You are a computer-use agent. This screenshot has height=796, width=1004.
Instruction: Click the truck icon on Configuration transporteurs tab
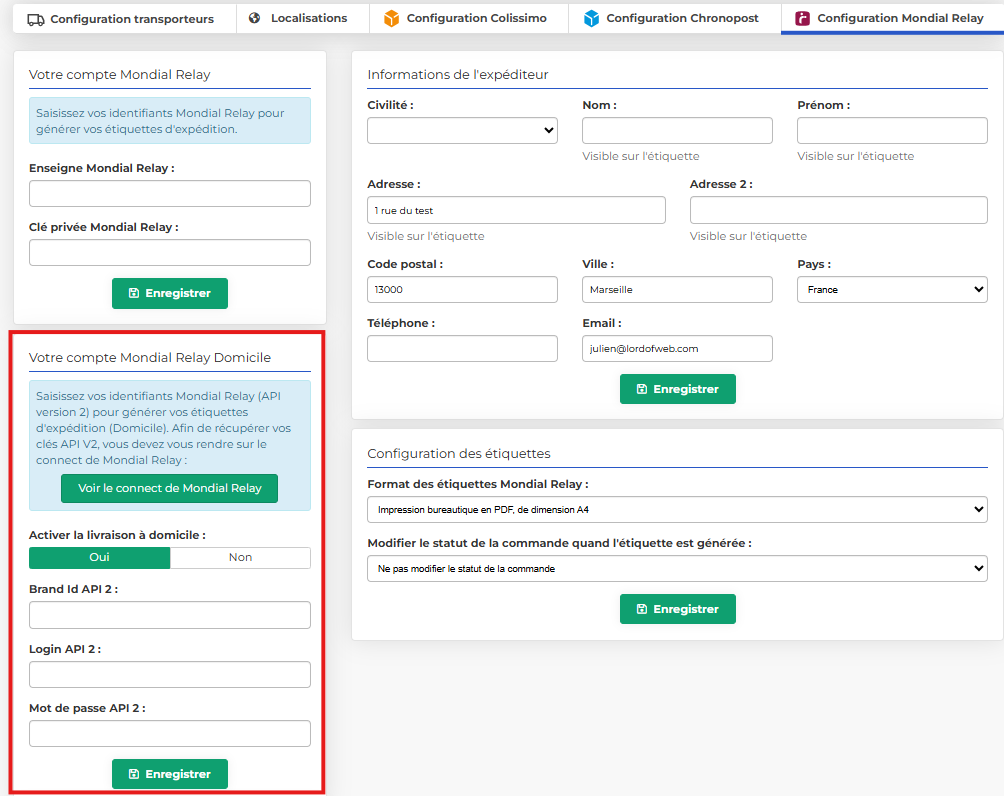coord(35,19)
